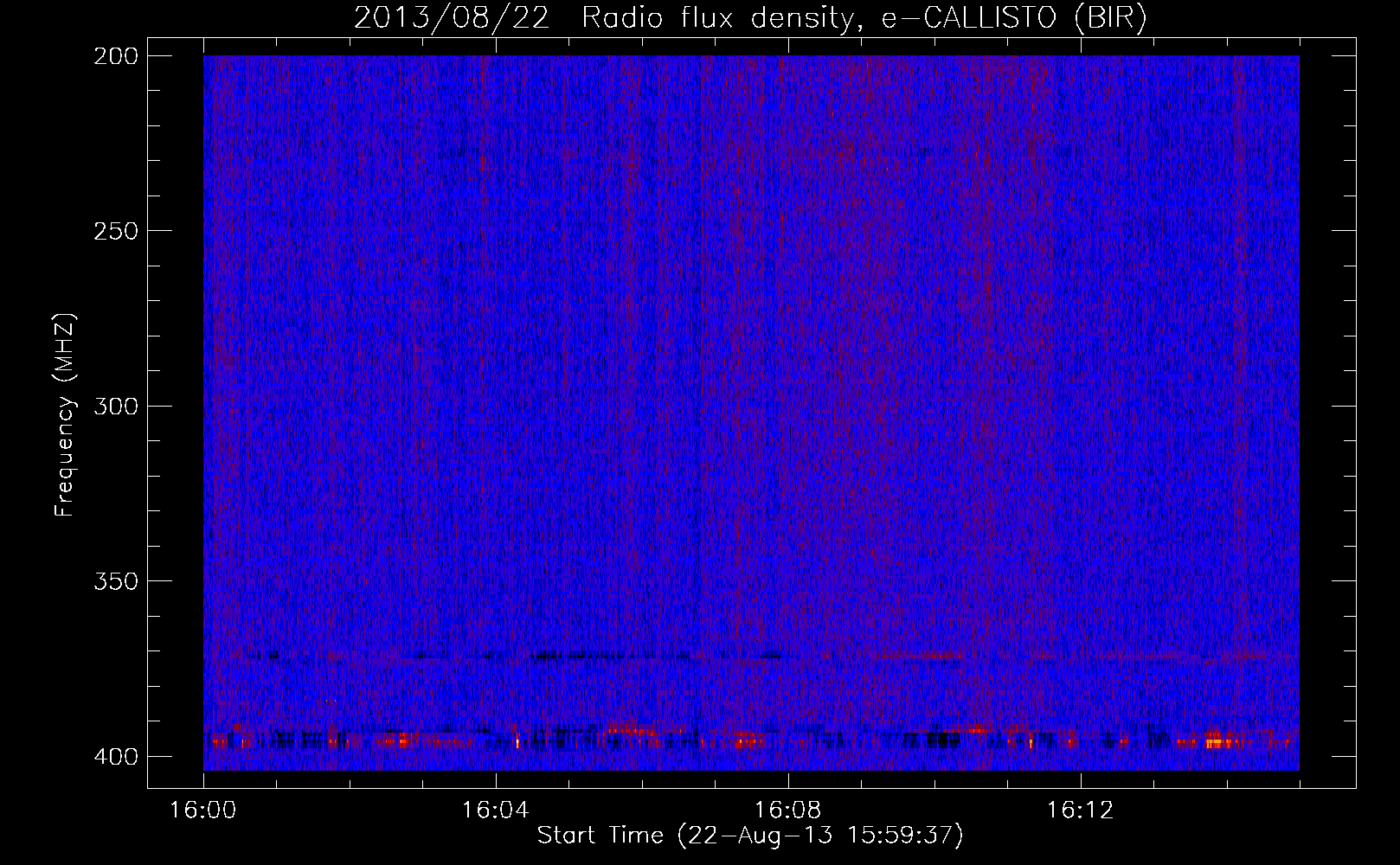This screenshot has width=1400, height=865.
Task: Click the 400 frequency tick label
Action: [115, 756]
